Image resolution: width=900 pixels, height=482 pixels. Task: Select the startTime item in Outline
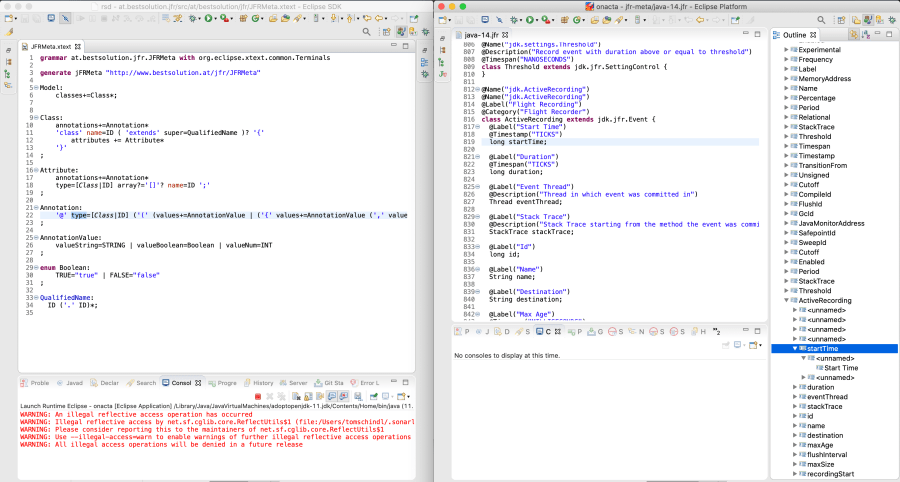click(x=822, y=348)
